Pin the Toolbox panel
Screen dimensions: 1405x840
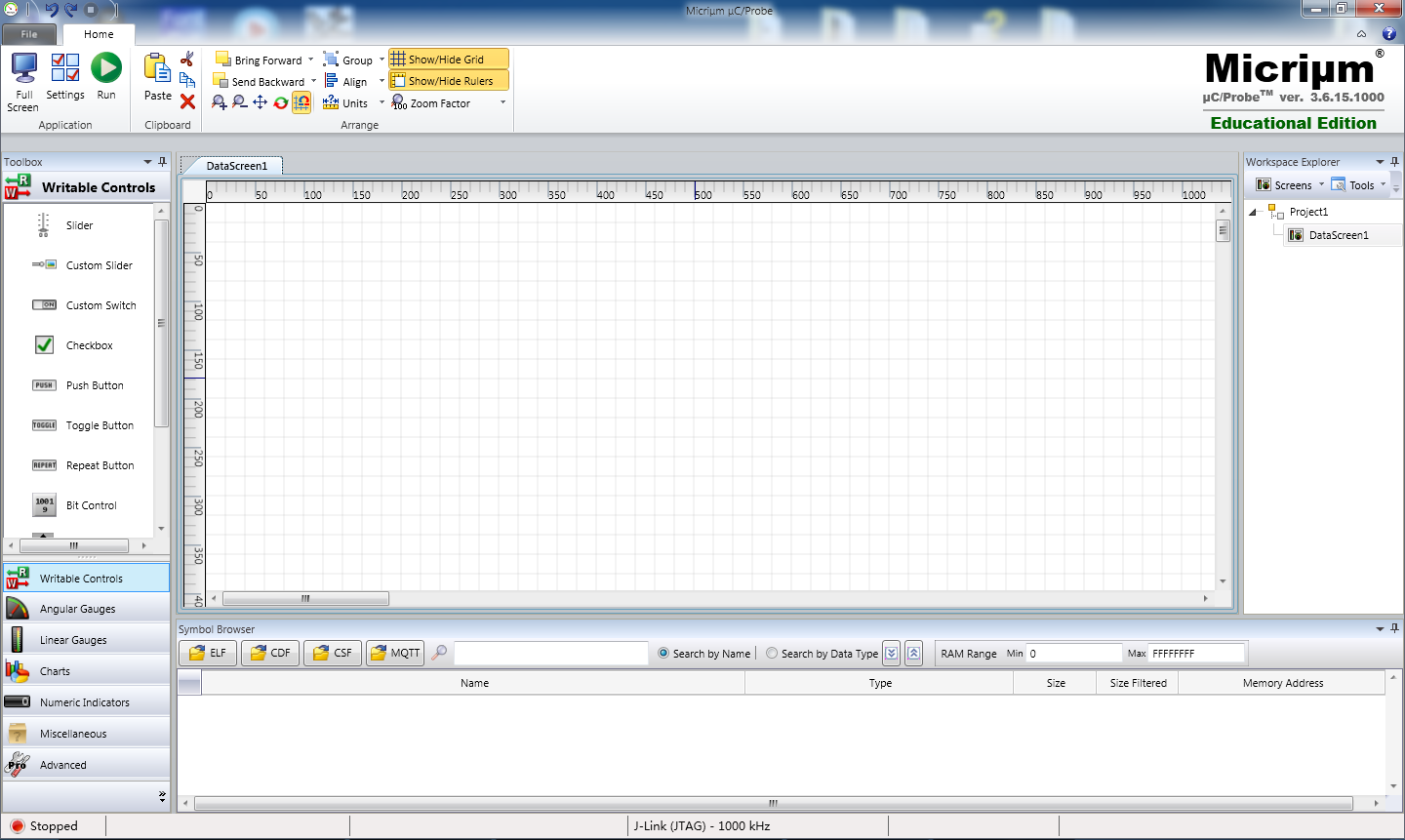(163, 161)
